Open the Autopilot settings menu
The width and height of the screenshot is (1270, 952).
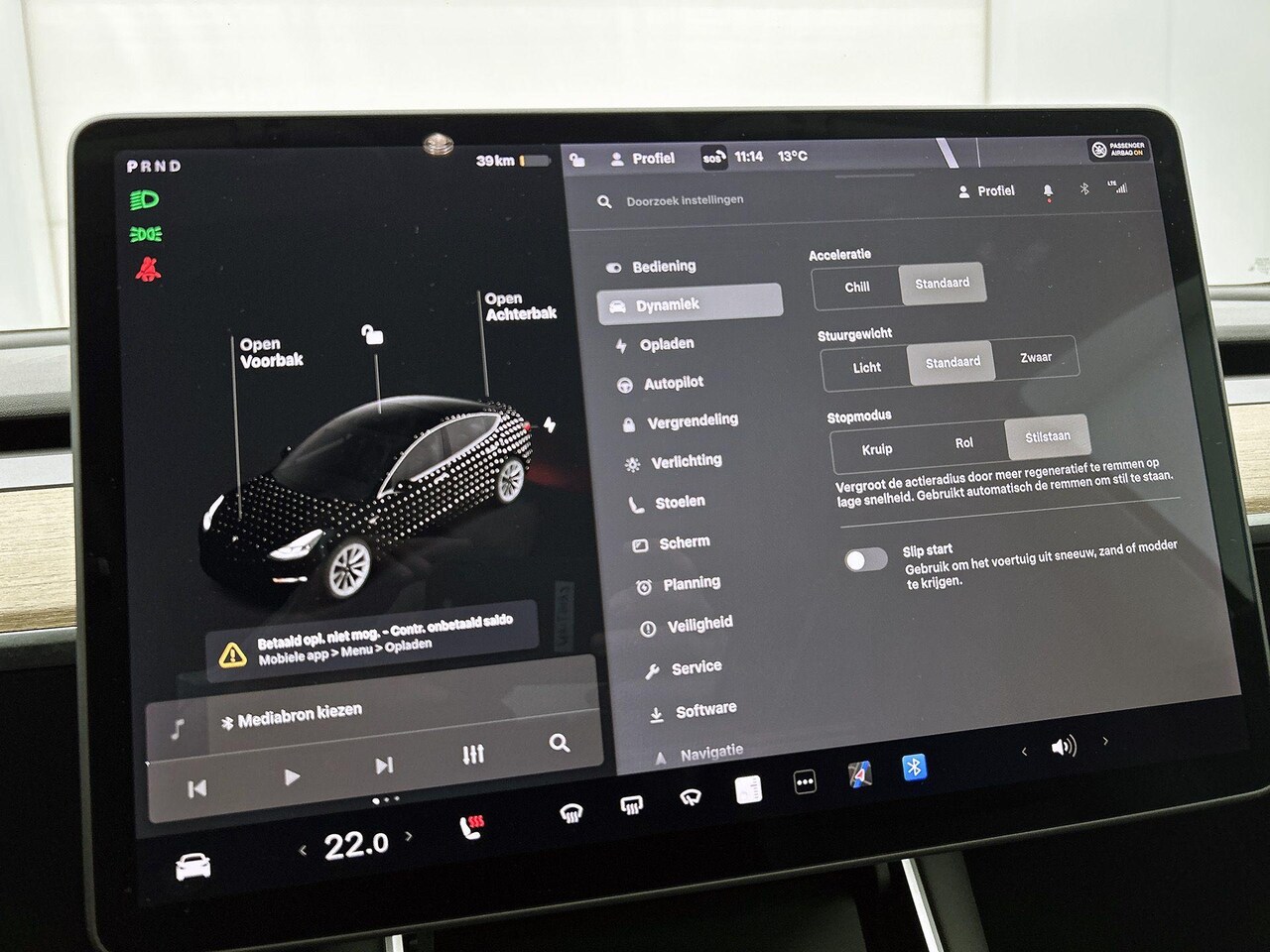(673, 383)
